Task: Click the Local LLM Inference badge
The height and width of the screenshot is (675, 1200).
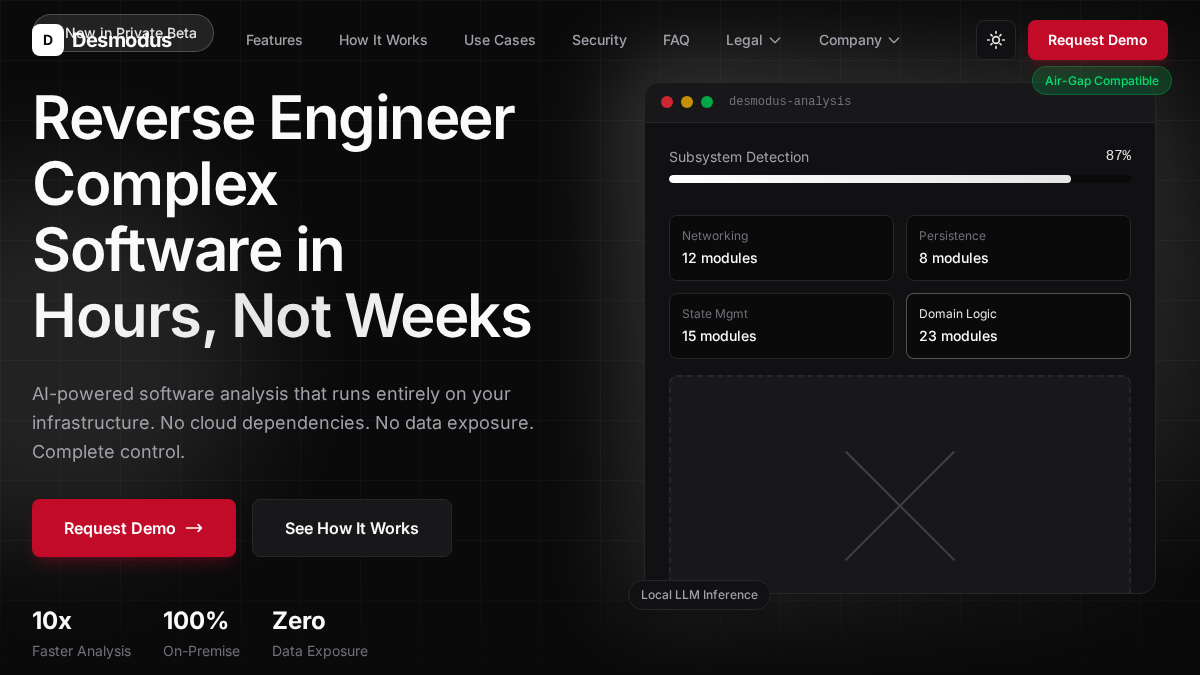Action: [699, 595]
